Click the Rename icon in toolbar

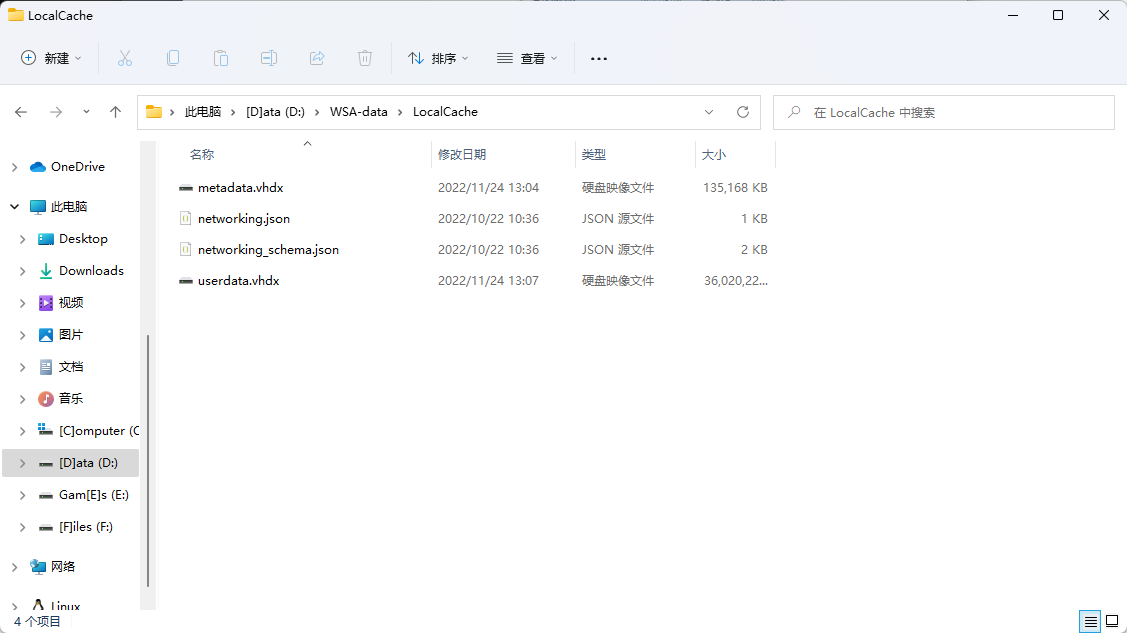269,58
